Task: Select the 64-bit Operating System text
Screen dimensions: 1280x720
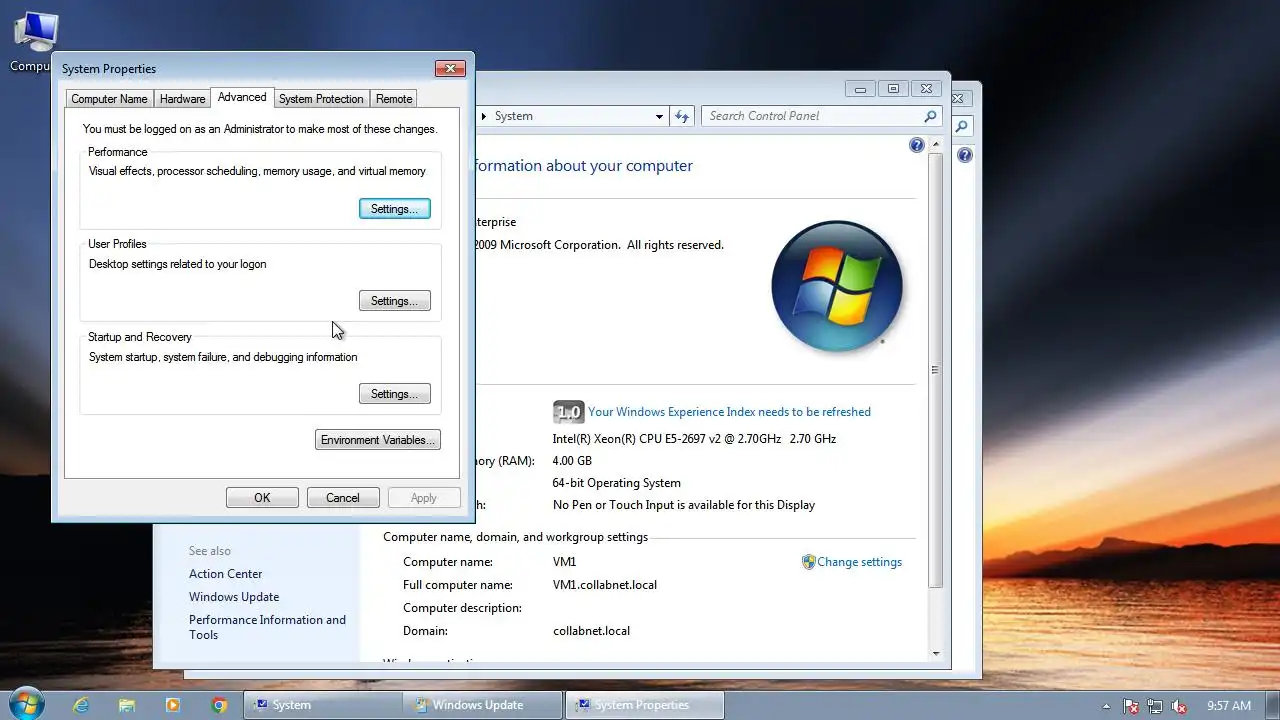Action: pos(617,483)
